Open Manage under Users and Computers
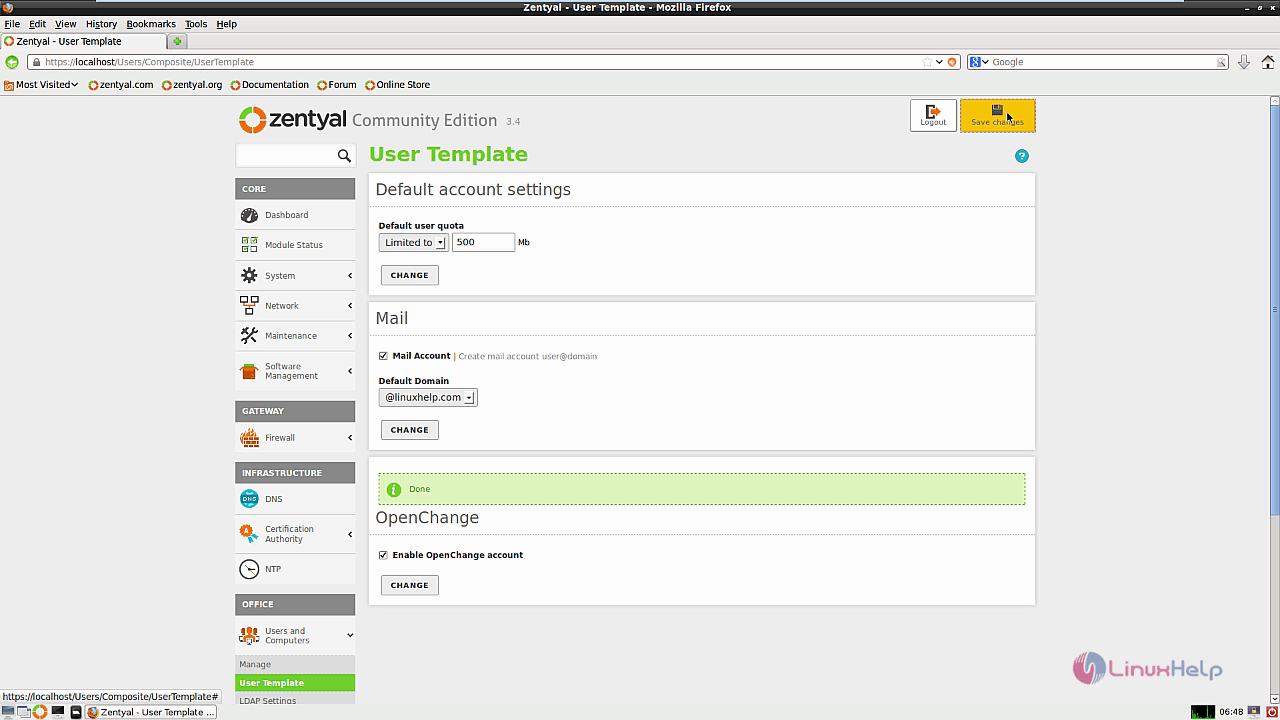This screenshot has width=1280, height=720. click(295, 664)
